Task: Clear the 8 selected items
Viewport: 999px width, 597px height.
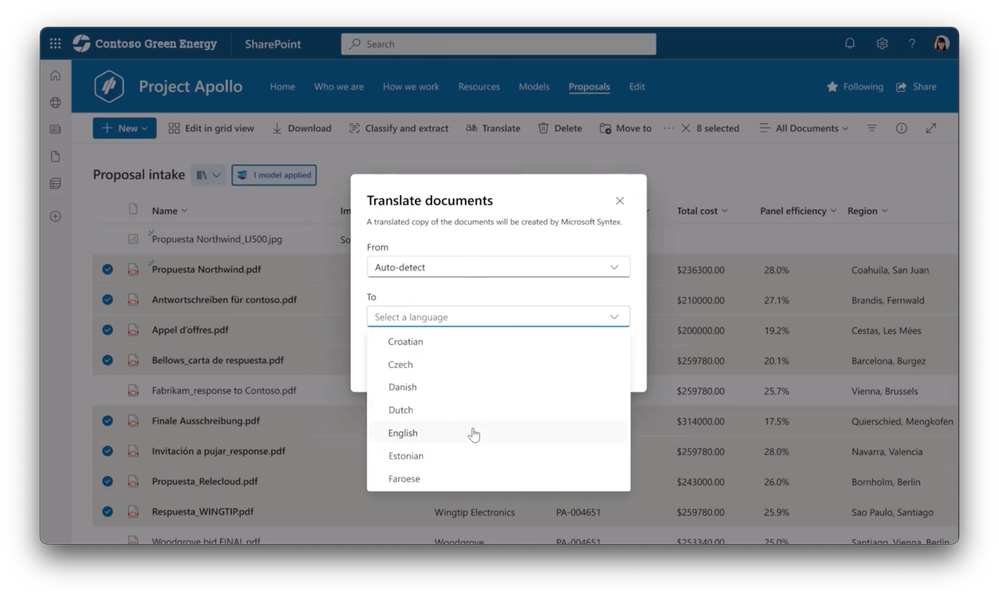Action: [x=686, y=128]
